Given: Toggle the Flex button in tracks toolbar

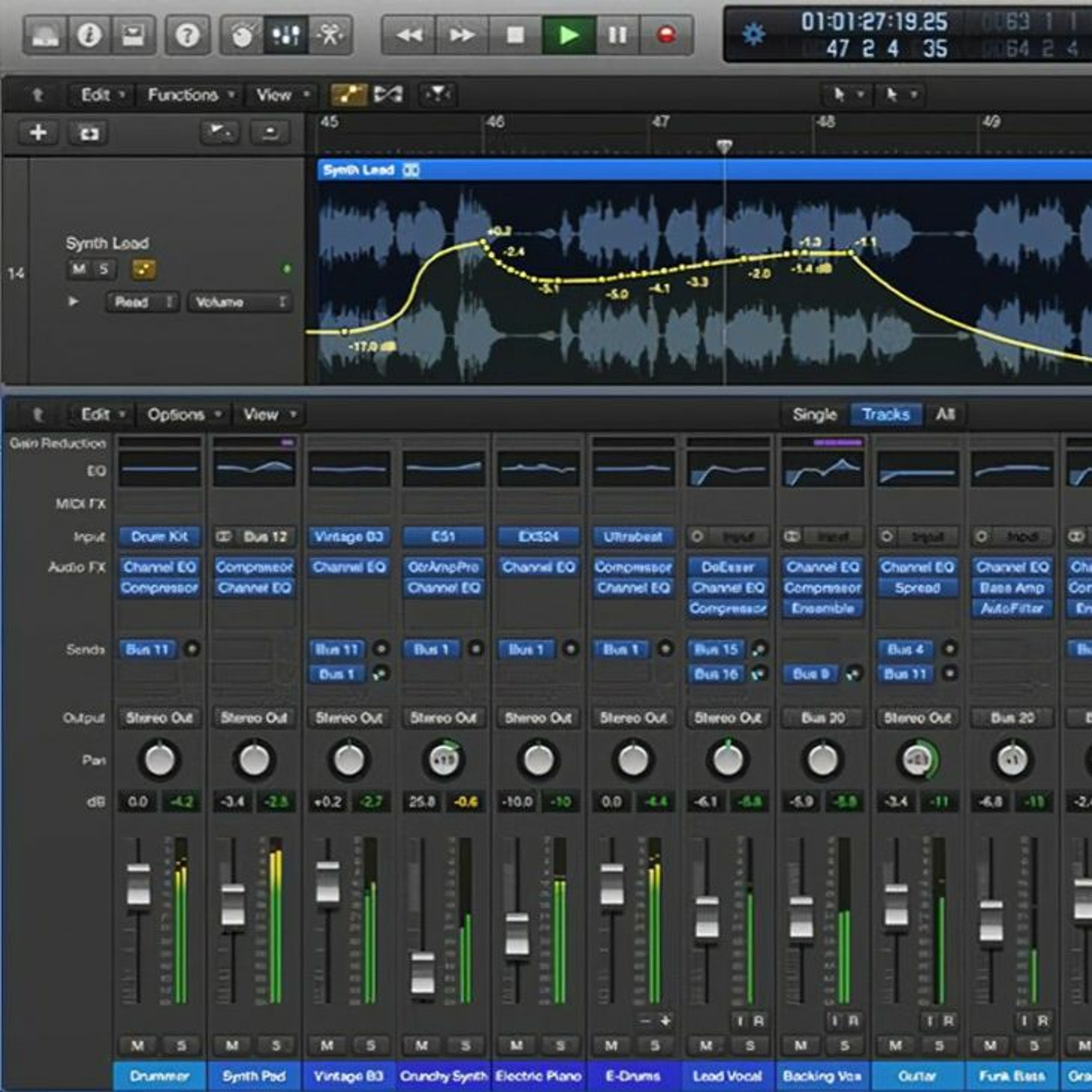Looking at the screenshot, I should click(388, 94).
